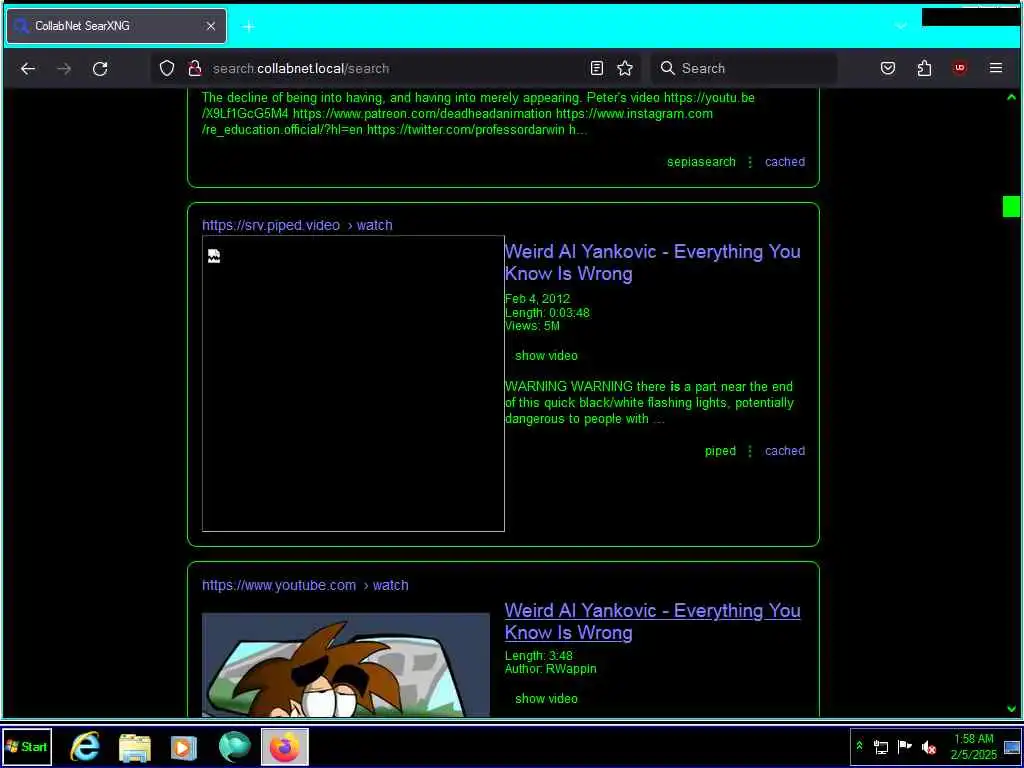
Task: Click the page scrollbar up arrow
Action: click(1012, 97)
